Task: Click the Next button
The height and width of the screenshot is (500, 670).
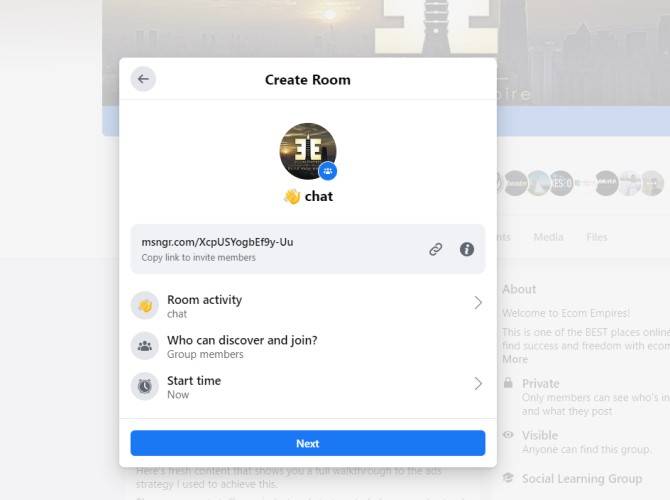Action: (308, 443)
